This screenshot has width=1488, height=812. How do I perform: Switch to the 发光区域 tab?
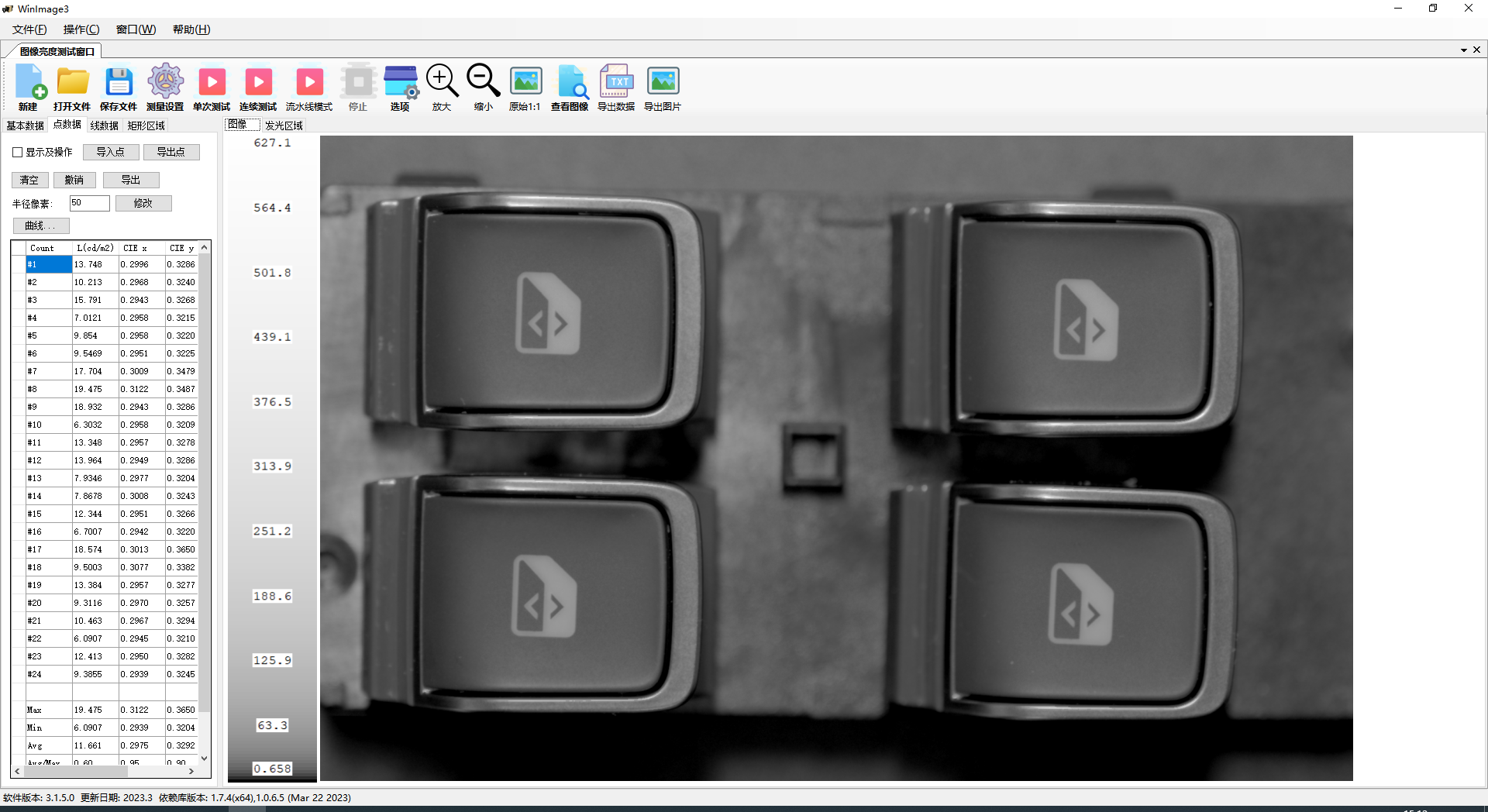(x=284, y=126)
